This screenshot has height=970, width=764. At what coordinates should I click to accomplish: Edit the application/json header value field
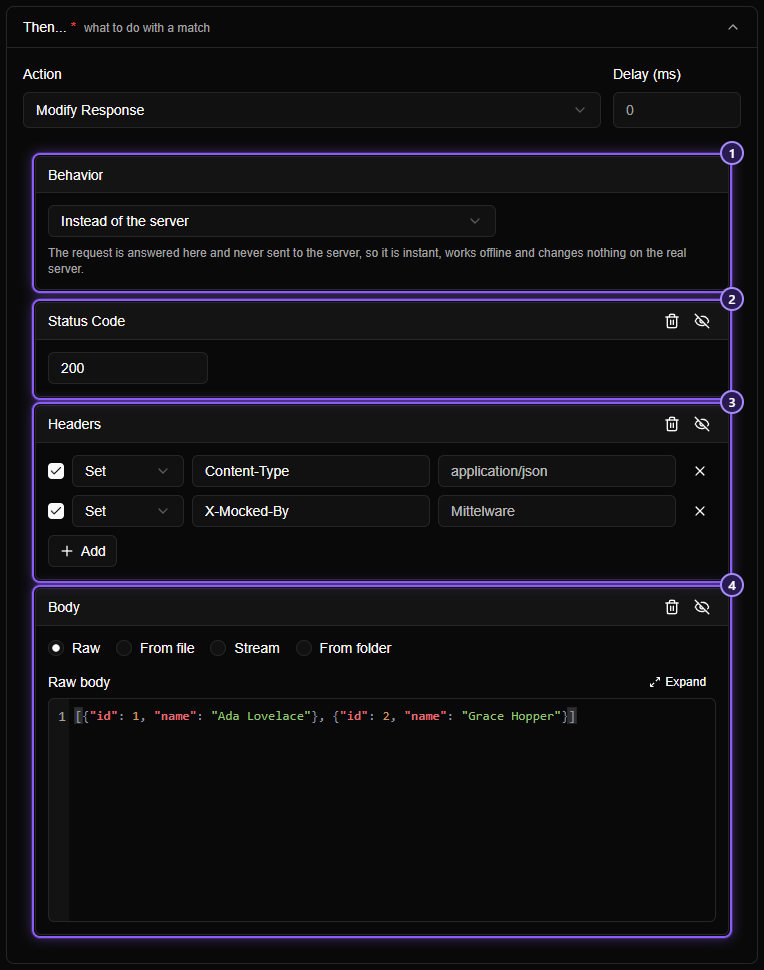(557, 471)
